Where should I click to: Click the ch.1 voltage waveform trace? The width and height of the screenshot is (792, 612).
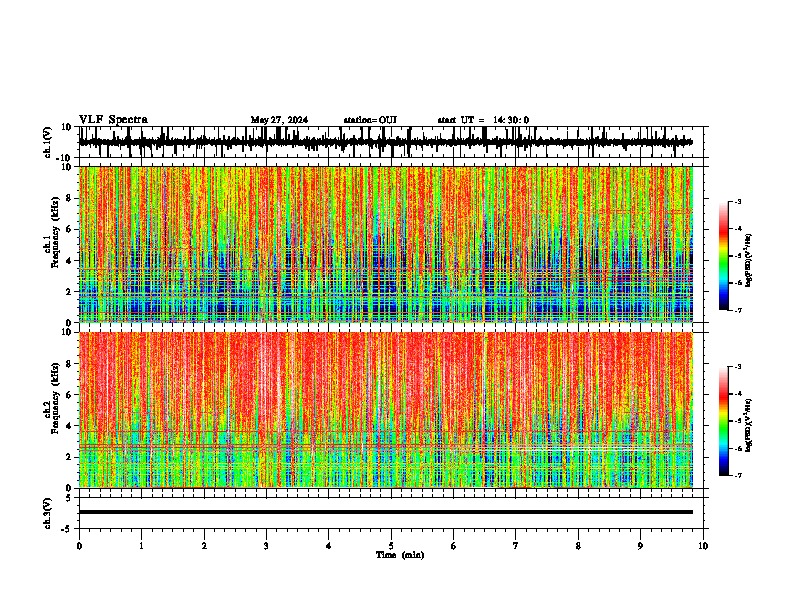(385, 142)
